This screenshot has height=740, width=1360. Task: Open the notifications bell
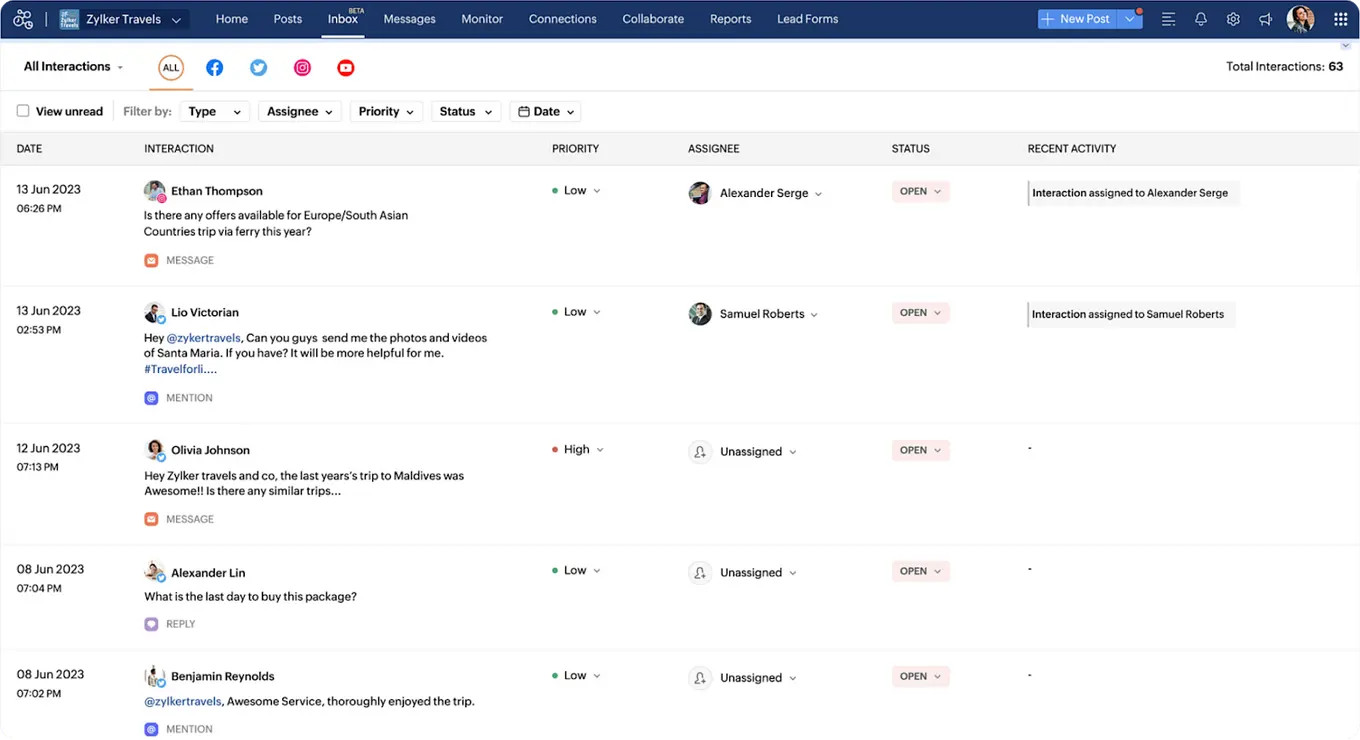pos(1200,18)
